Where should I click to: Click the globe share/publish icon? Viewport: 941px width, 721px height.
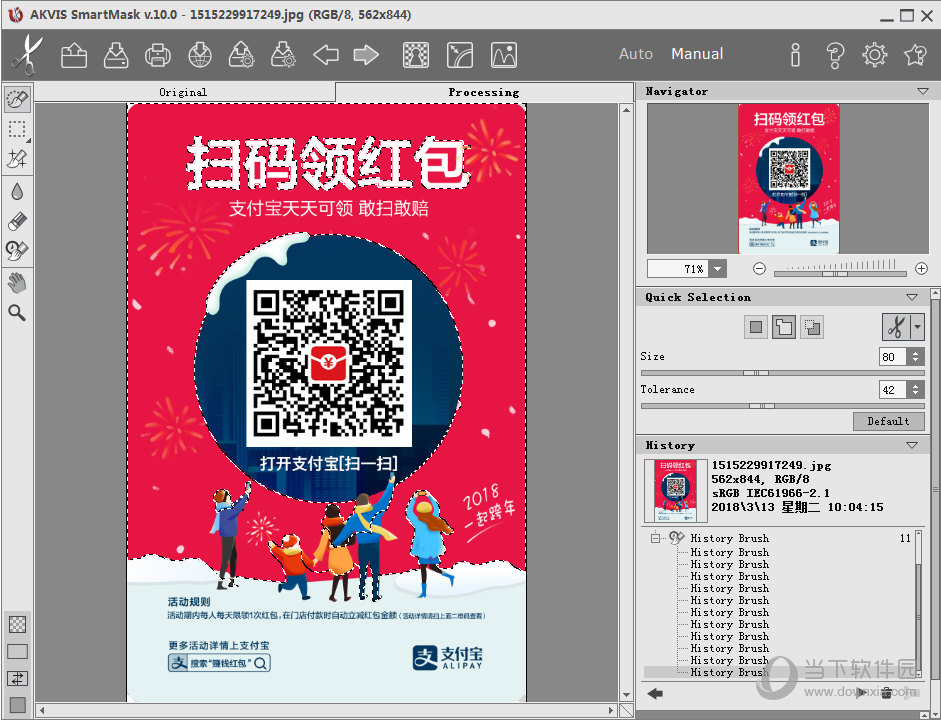[200, 55]
